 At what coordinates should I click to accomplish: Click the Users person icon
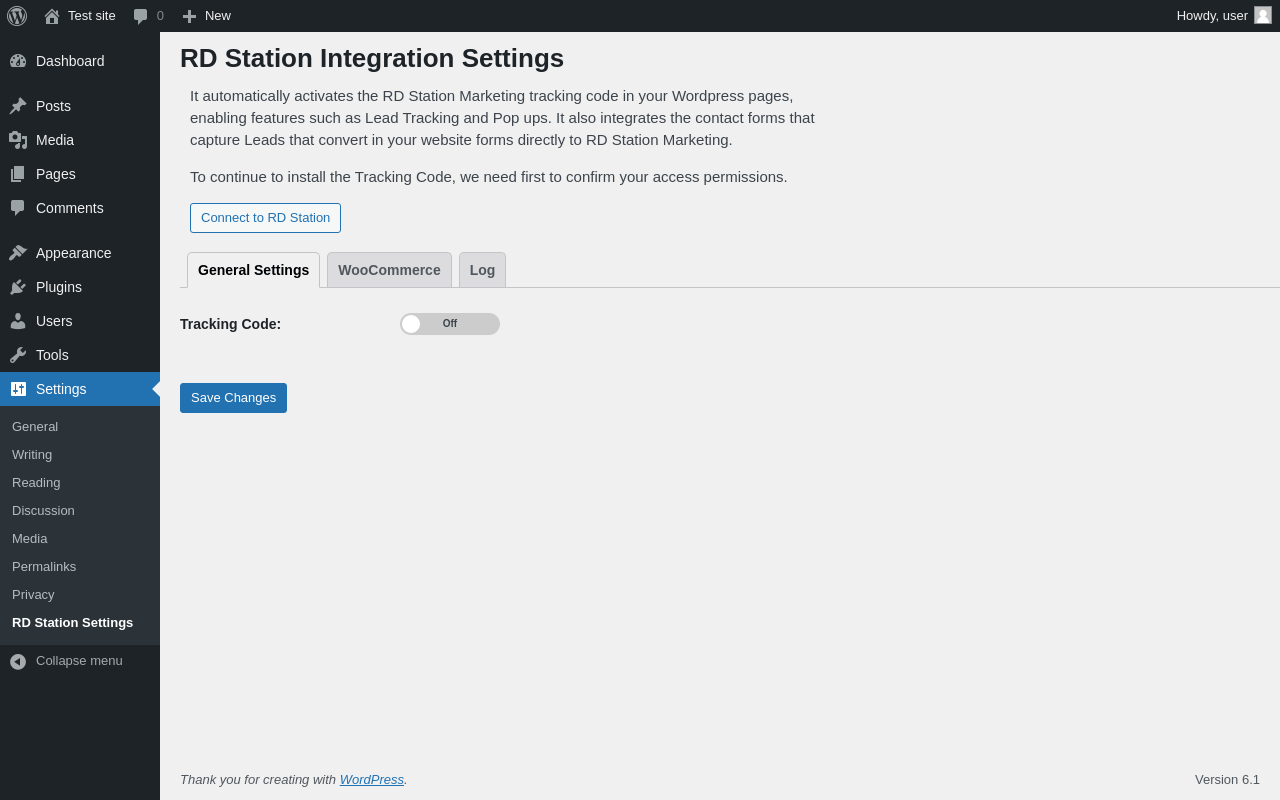18,321
